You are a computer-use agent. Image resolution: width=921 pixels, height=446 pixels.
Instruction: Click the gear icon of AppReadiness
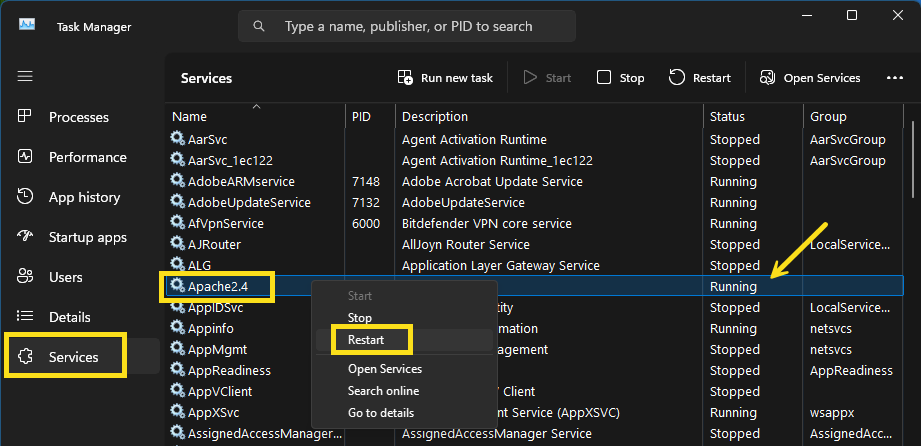177,370
